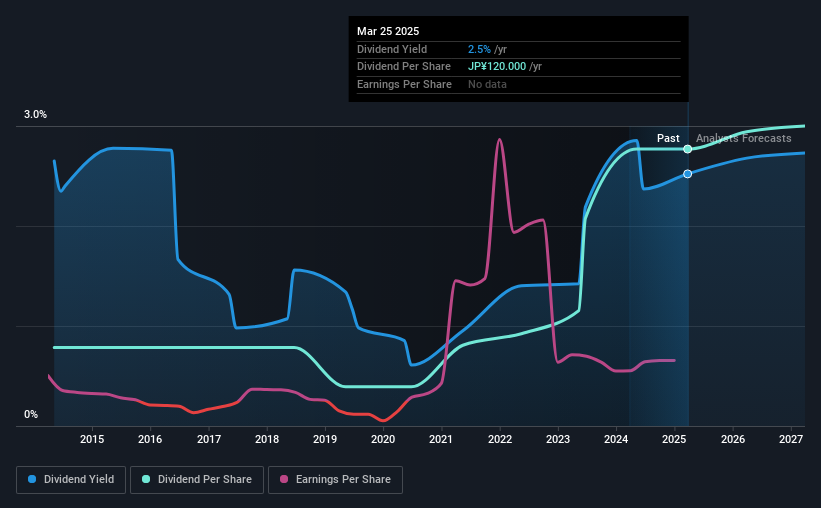Click Dividend Per Share label in tooltip
Image resolution: width=821 pixels, height=508 pixels.
pyautogui.click(x=404, y=67)
